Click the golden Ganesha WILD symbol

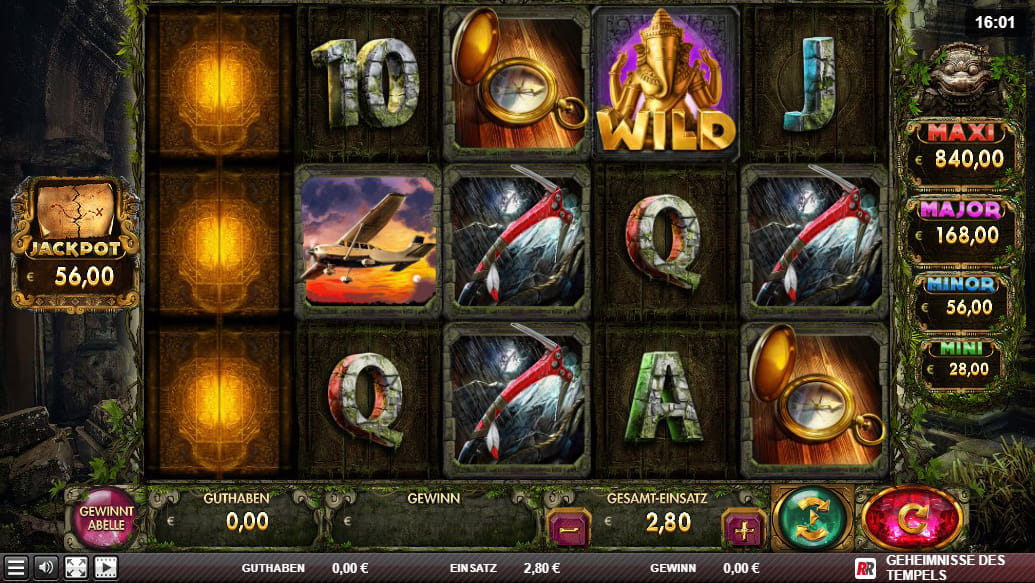[x=665, y=83]
